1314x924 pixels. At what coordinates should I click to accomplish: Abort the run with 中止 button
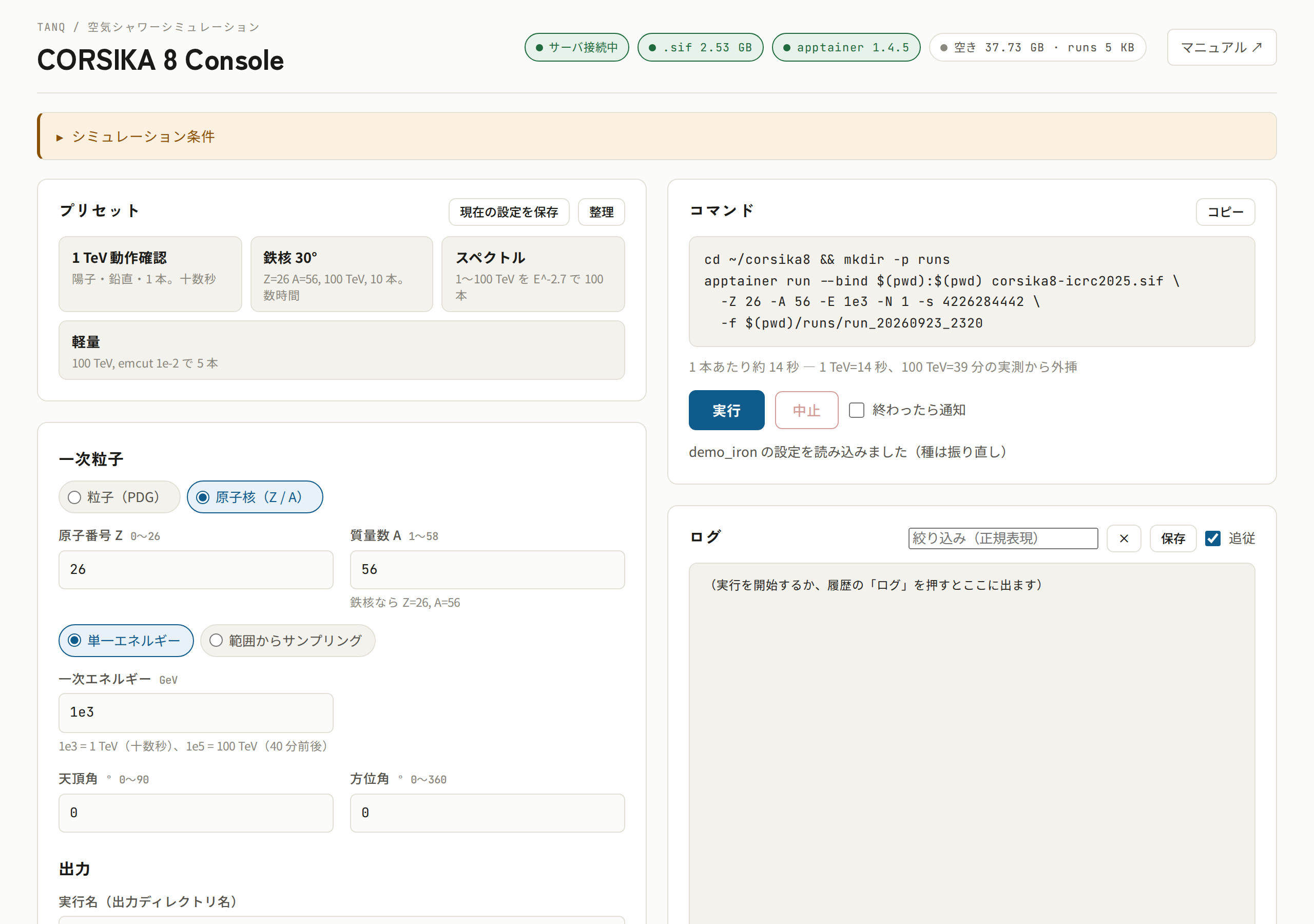tap(806, 411)
